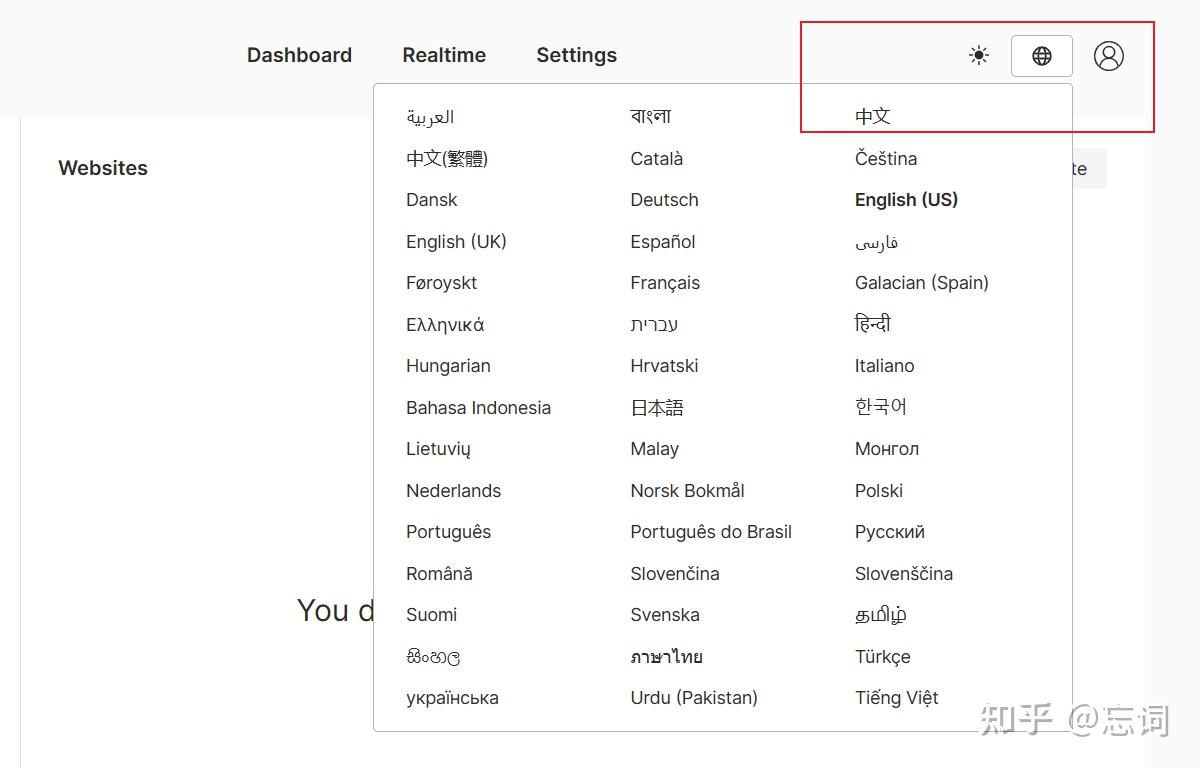The width and height of the screenshot is (1200, 768).
Task: Choose Urdu (Pakistan) language option
Action: tap(693, 698)
